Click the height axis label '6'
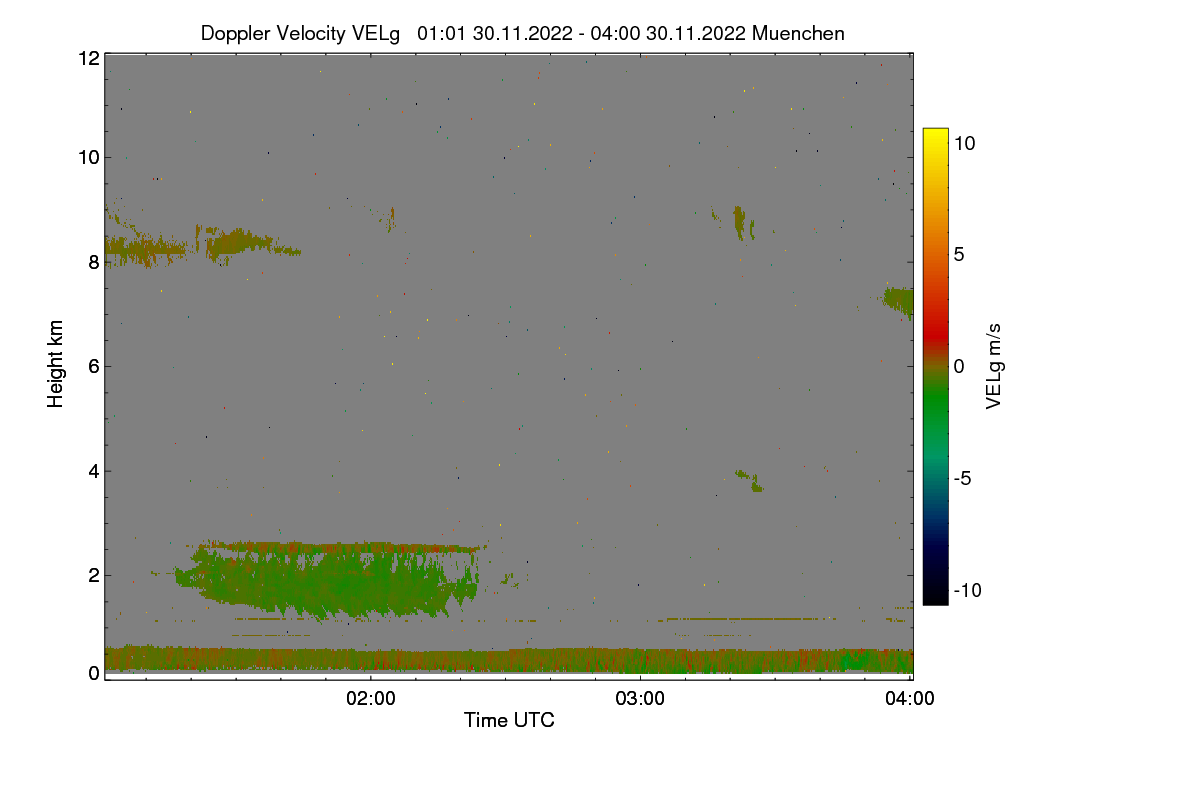The height and width of the screenshot is (800, 1200). point(94,366)
